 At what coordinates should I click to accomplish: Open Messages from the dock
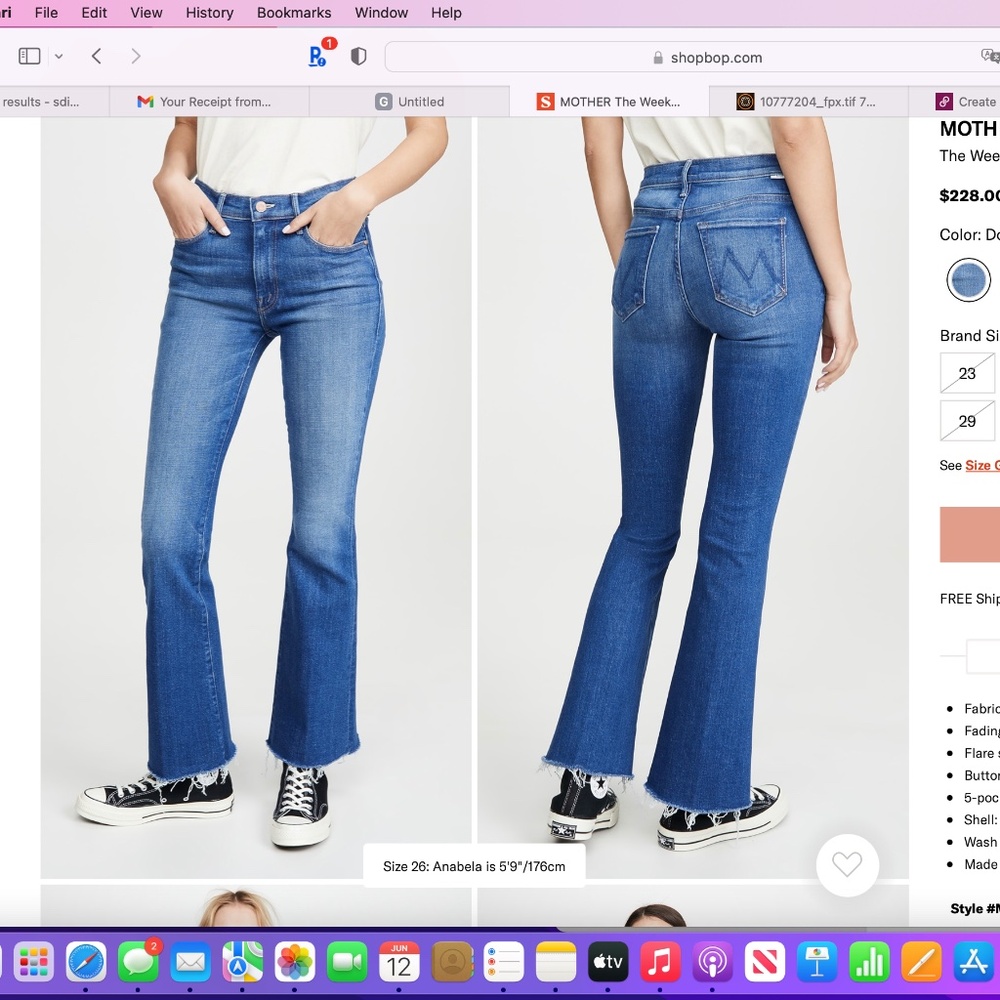pos(138,962)
